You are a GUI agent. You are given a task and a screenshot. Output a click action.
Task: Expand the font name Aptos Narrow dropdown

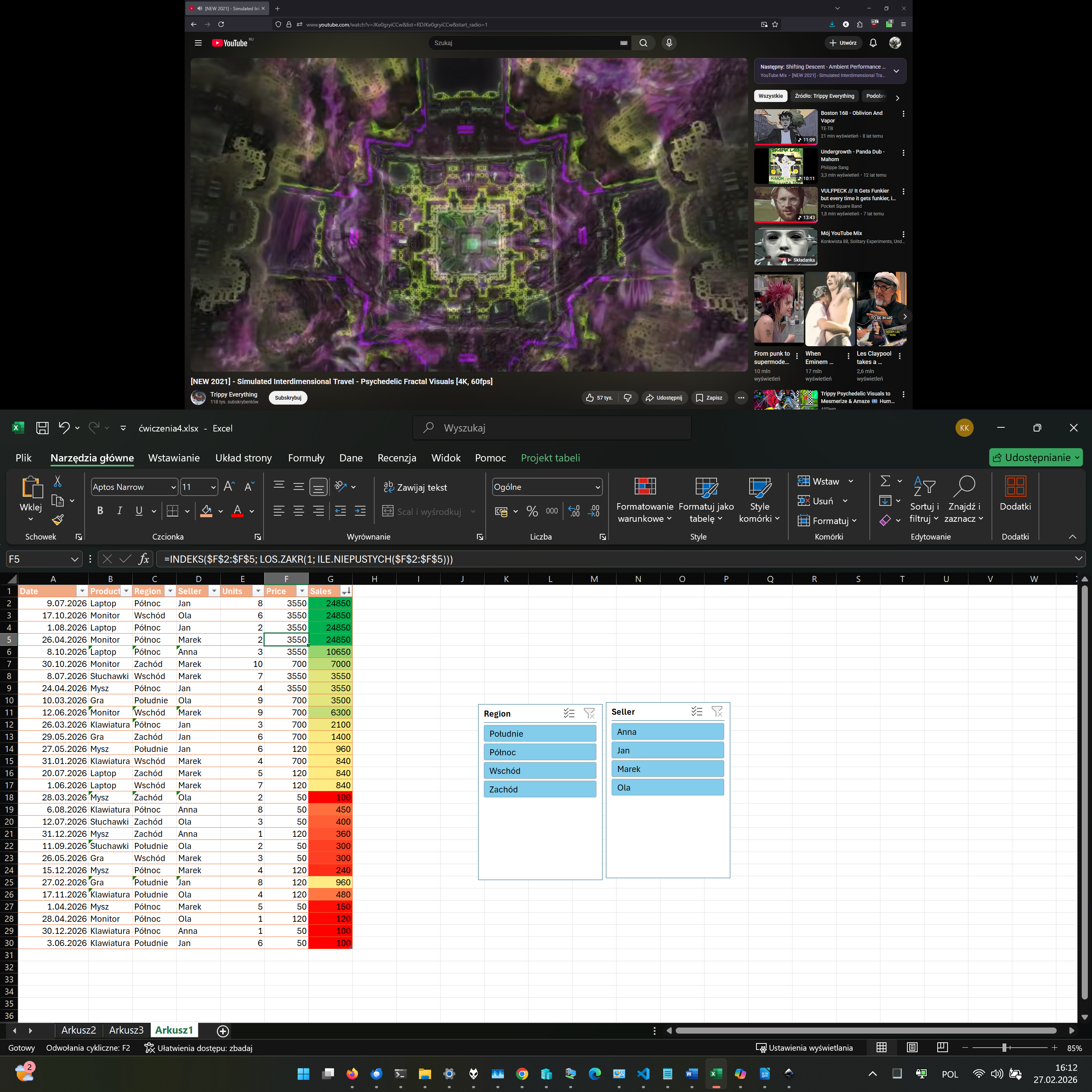[x=173, y=487]
